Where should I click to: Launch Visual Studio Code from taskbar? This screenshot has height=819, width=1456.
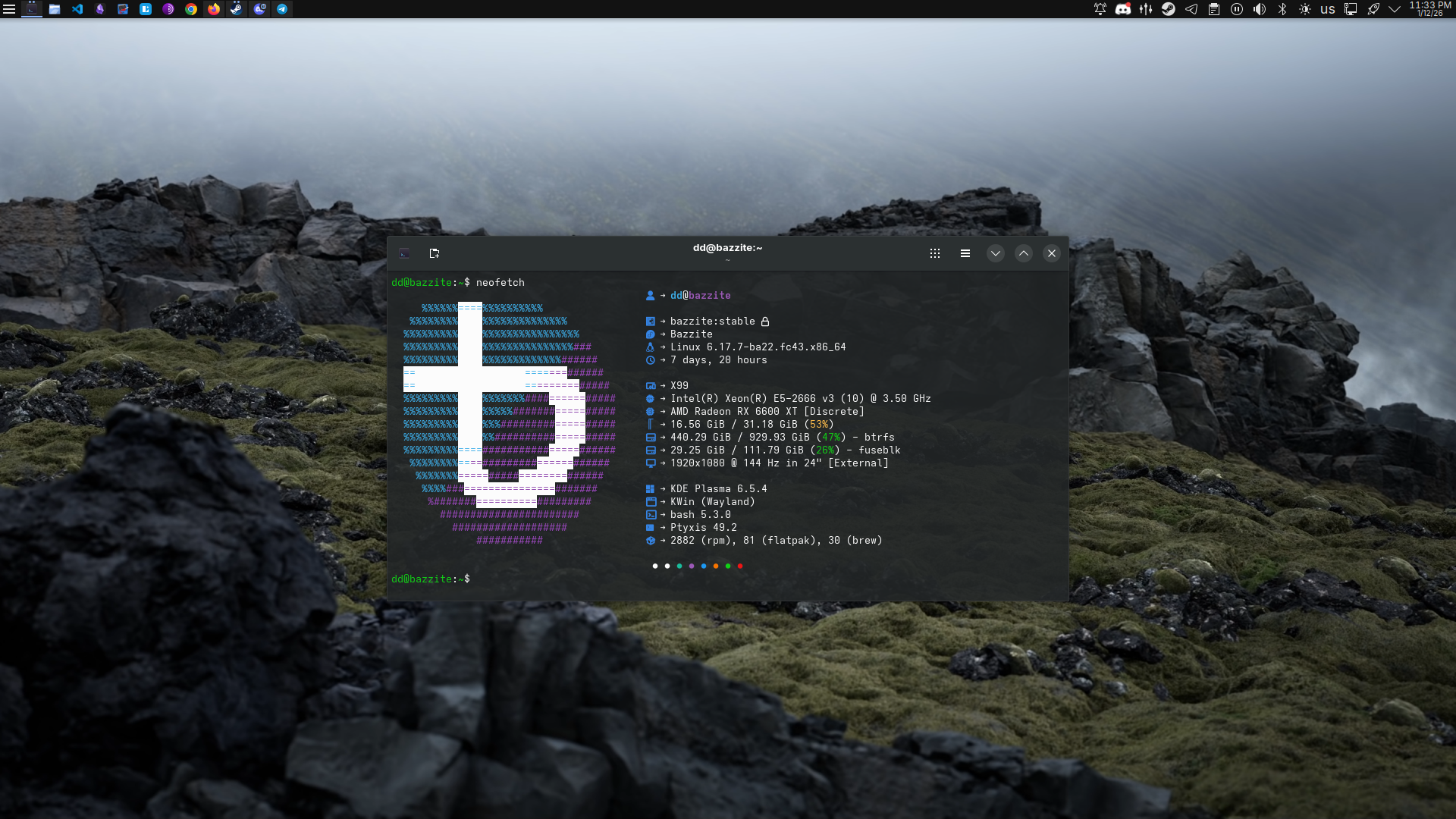click(x=77, y=9)
